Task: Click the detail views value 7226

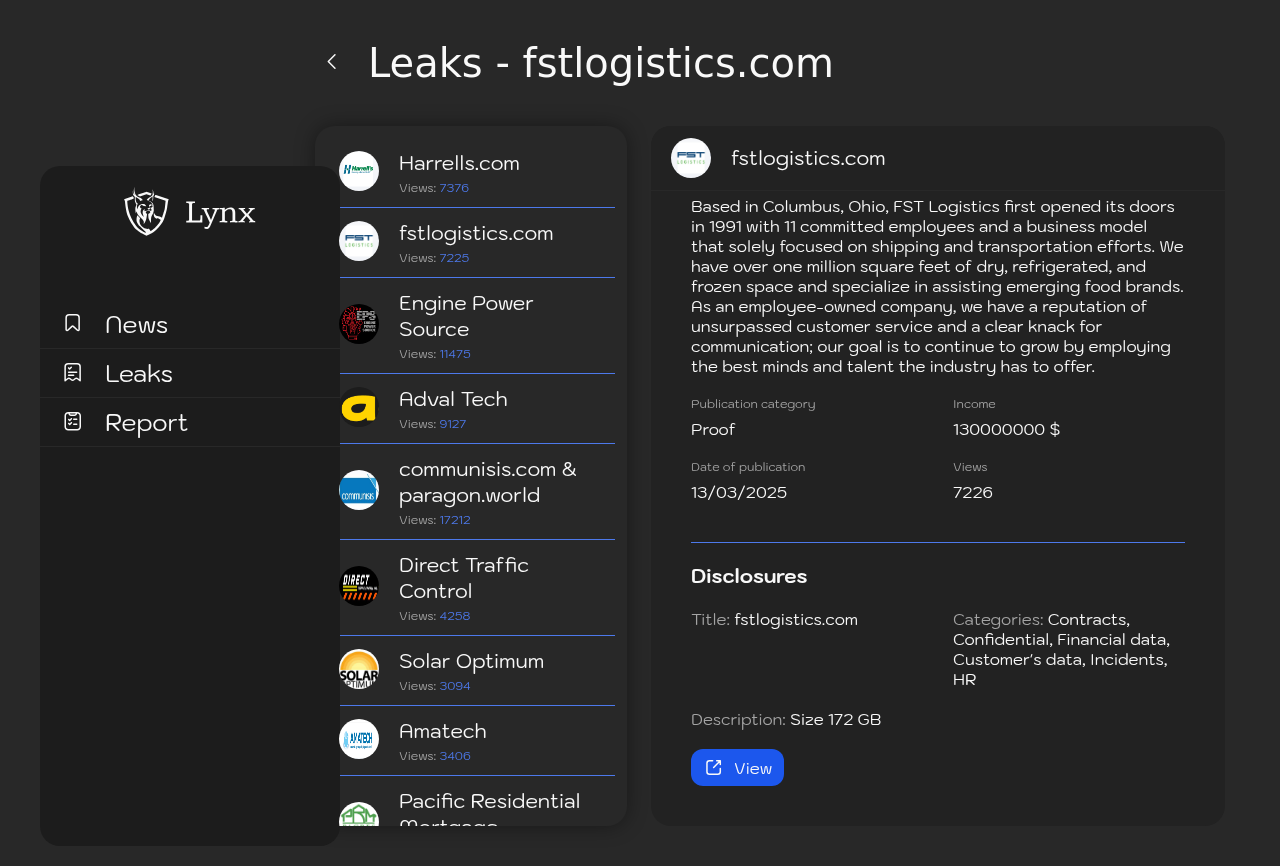Action: tap(973, 493)
